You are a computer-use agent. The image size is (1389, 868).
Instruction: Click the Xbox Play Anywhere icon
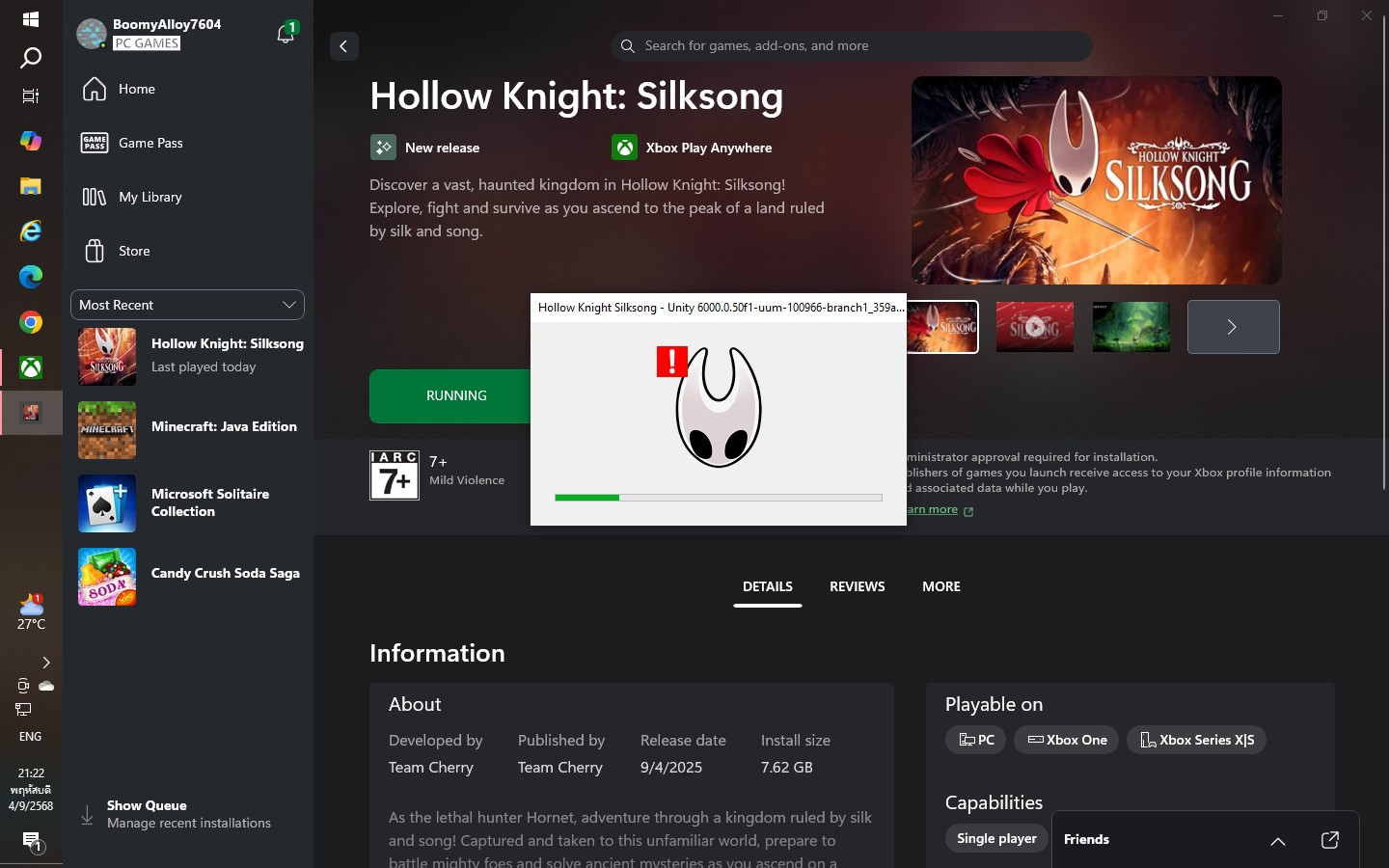[x=624, y=147]
